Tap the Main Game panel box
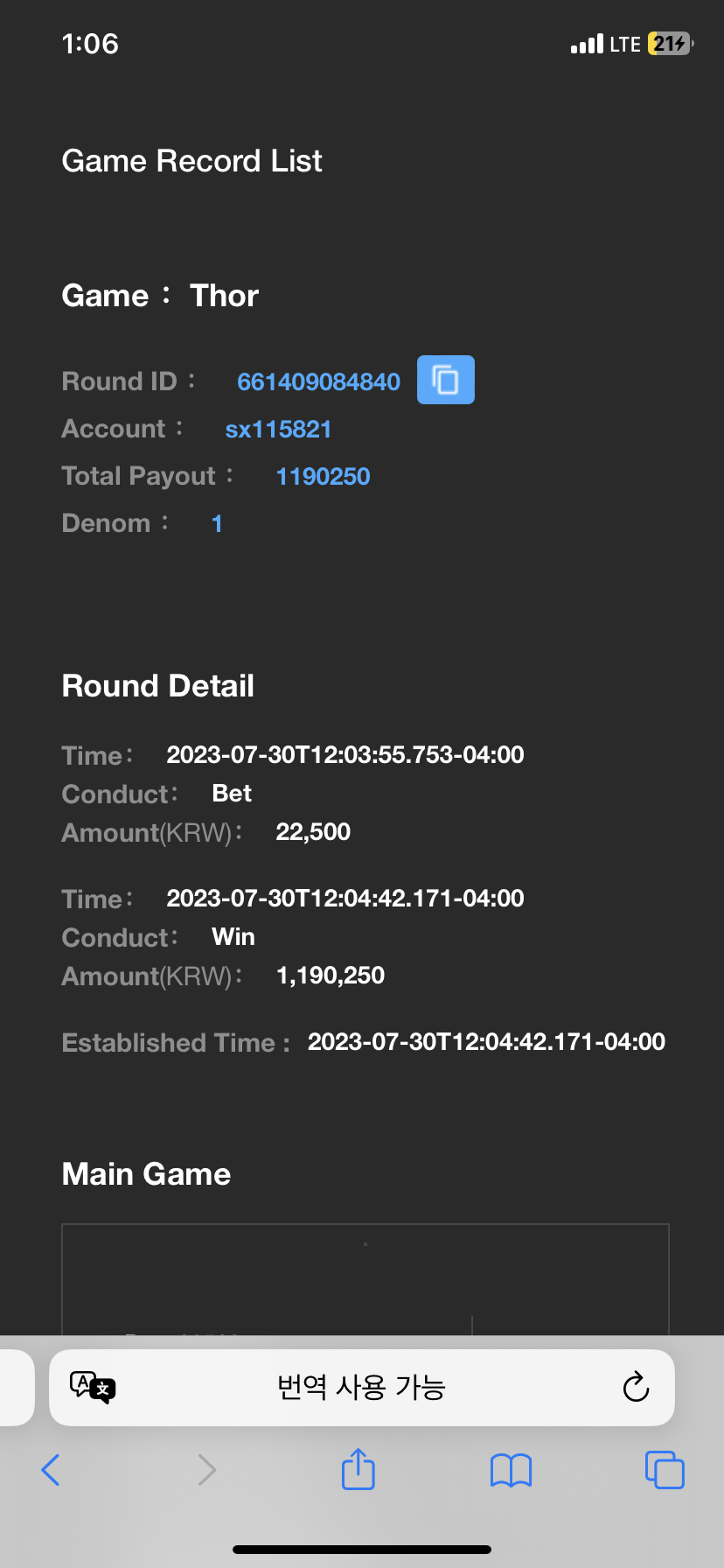 365,1279
